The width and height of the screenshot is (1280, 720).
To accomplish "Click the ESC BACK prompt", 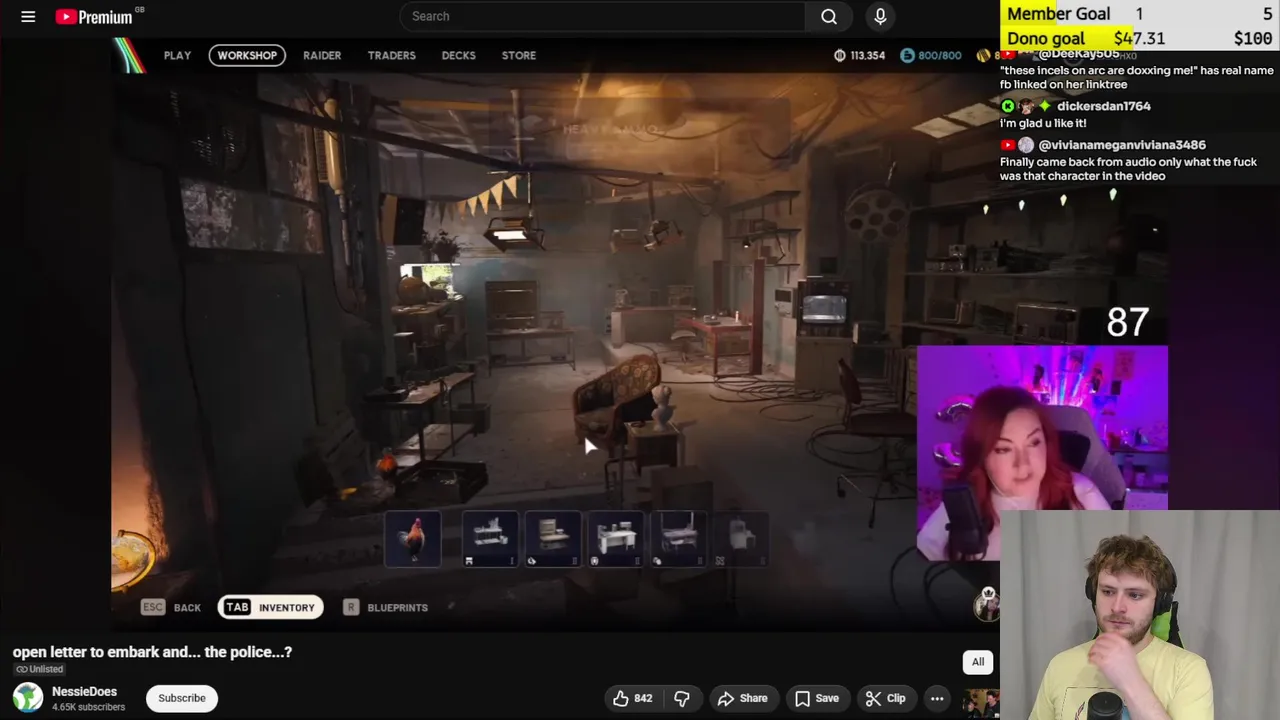I will [171, 607].
